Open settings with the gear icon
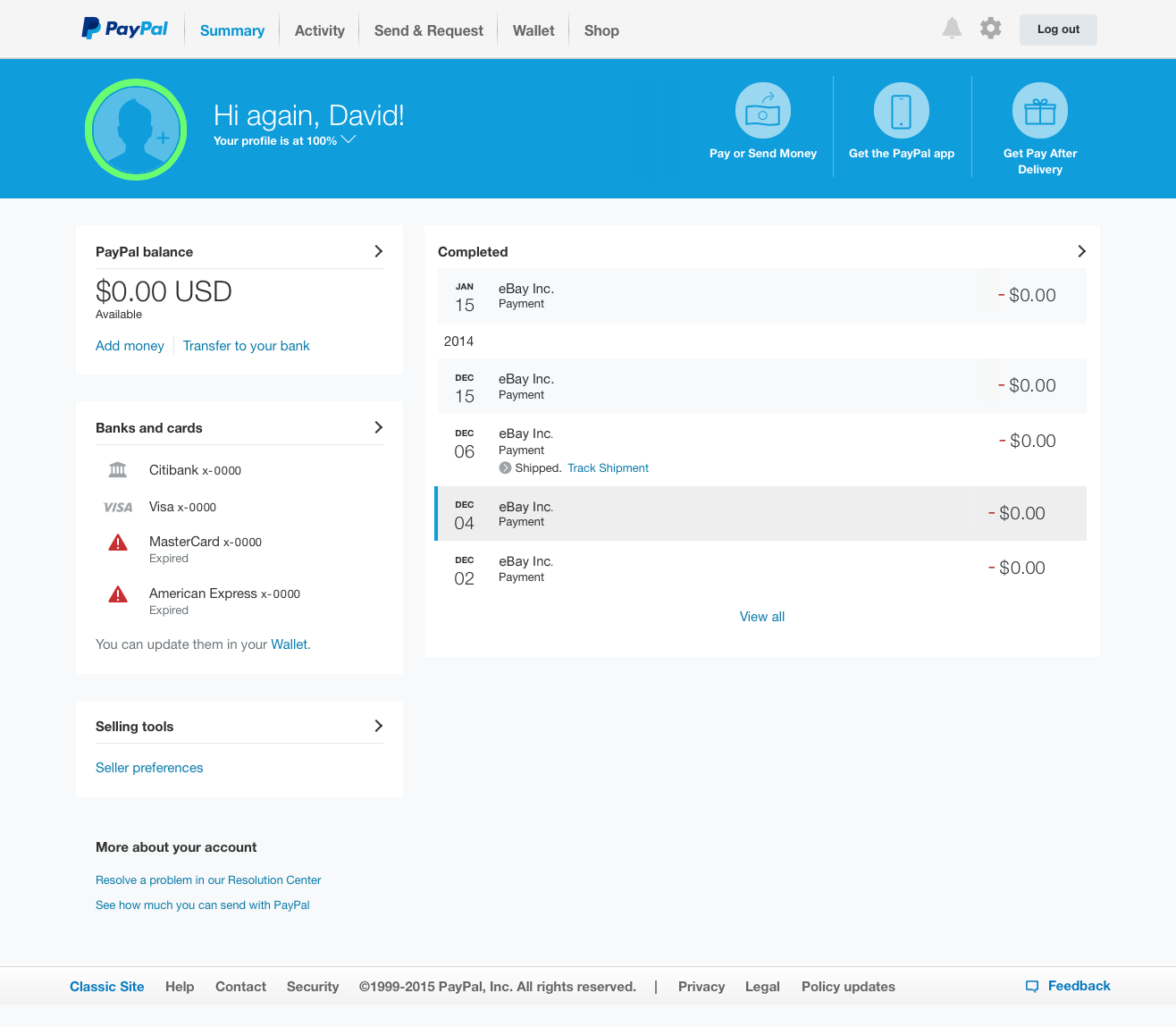 point(990,28)
